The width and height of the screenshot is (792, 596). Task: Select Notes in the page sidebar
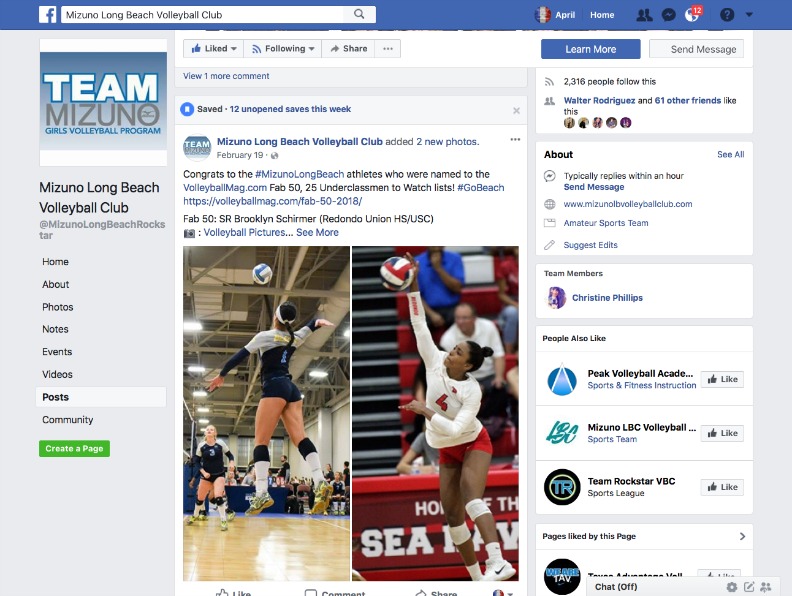coord(55,329)
